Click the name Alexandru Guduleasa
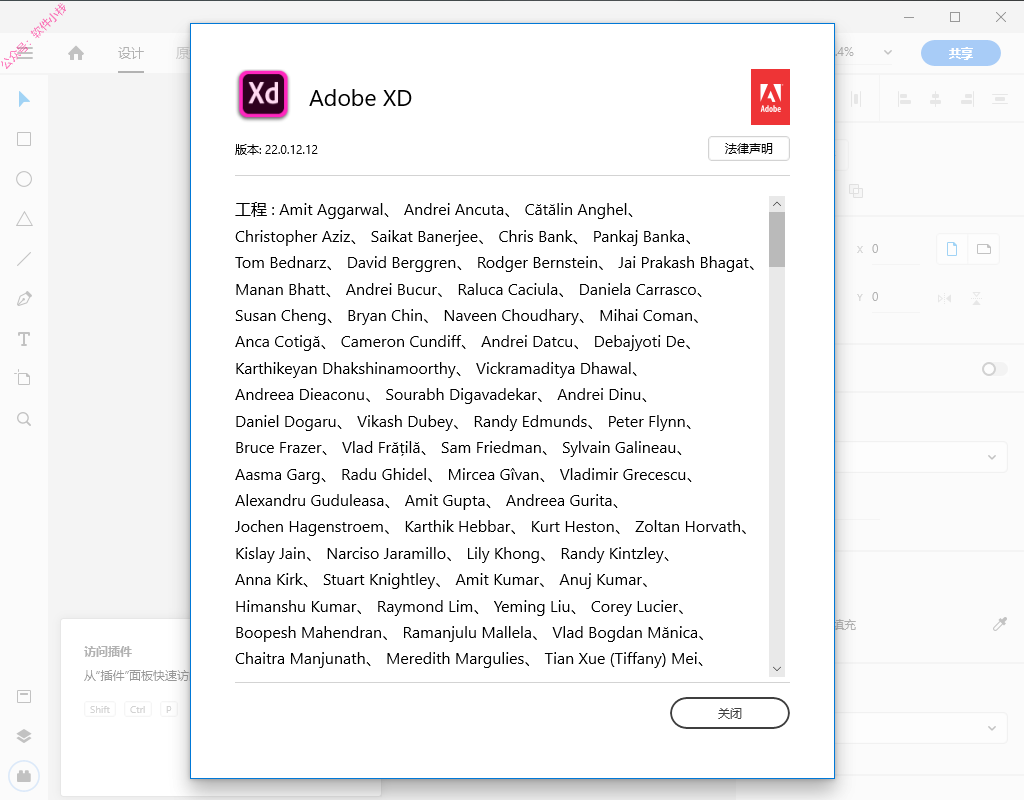Screen dimensions: 1024x800 310,500
